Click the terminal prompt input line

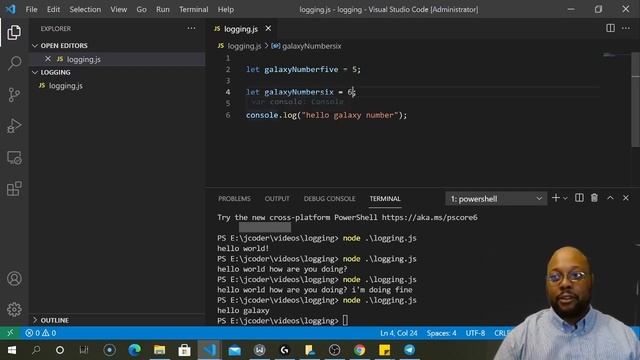(283, 321)
